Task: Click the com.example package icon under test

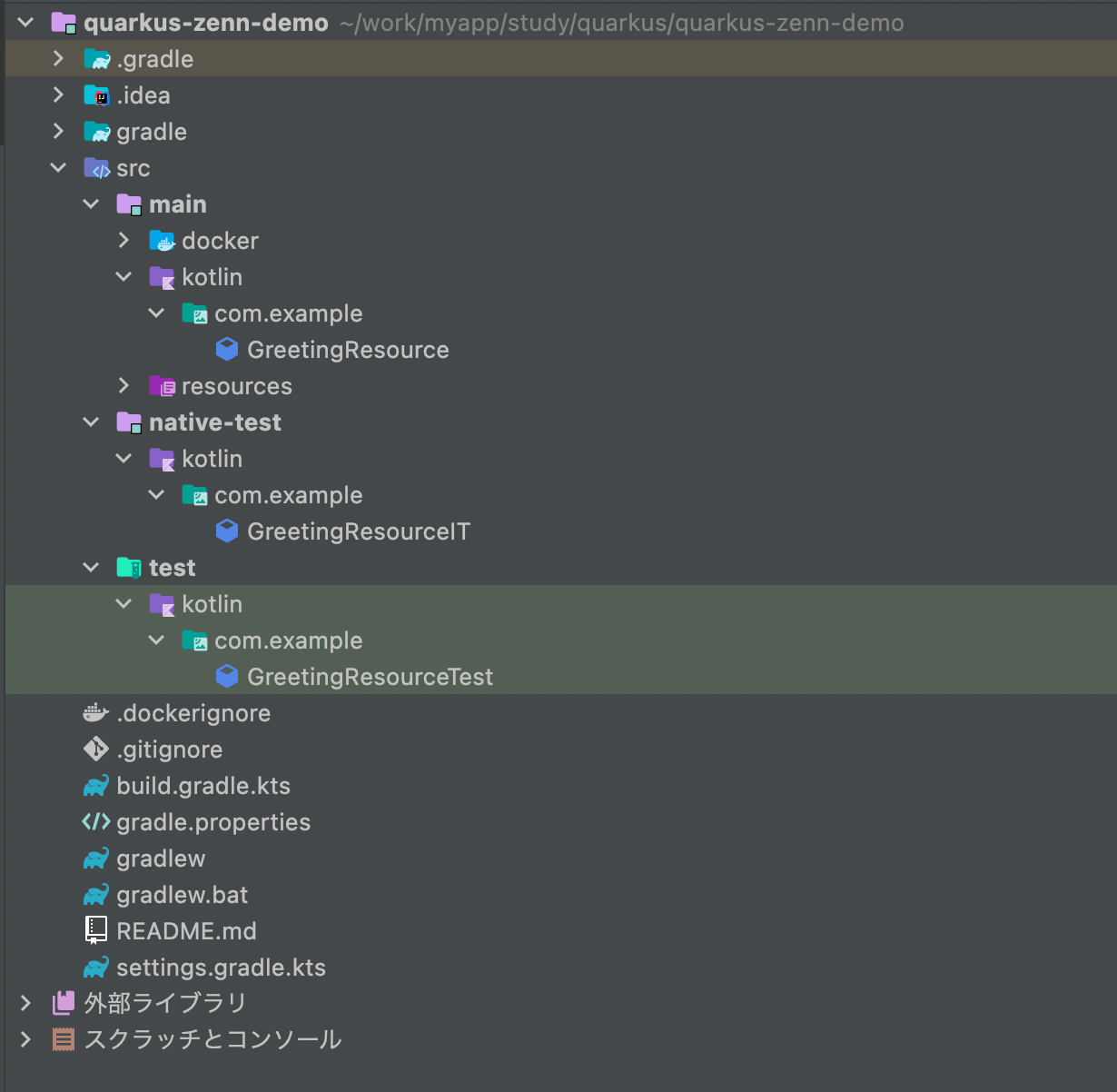Action: [x=195, y=640]
